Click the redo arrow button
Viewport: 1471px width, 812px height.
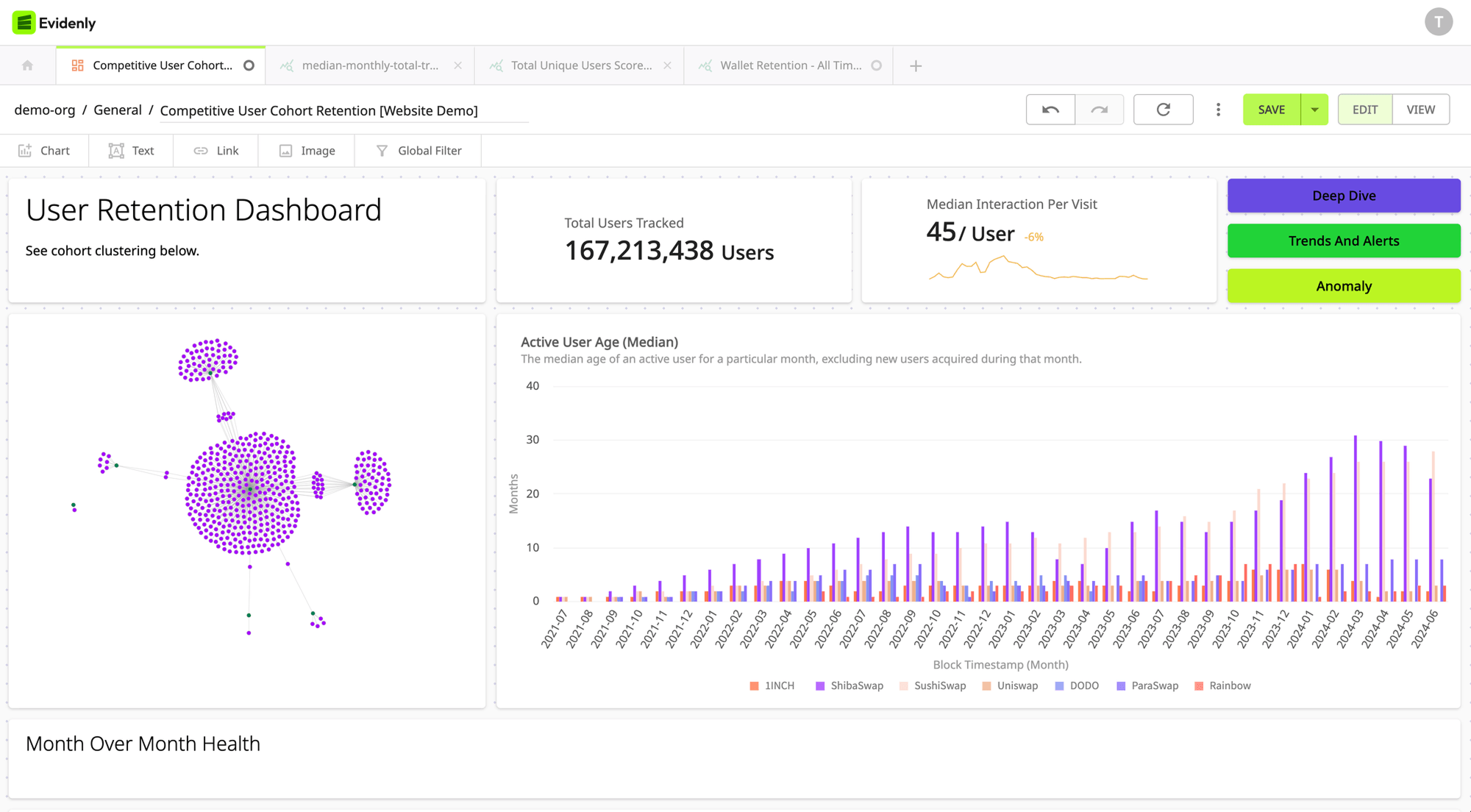coord(1099,110)
